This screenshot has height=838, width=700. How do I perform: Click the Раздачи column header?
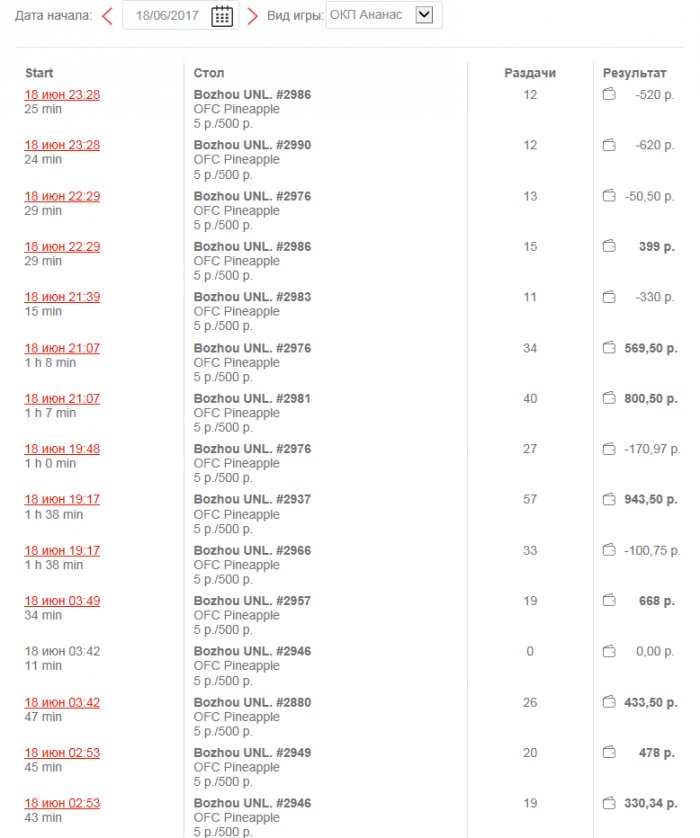[x=530, y=73]
